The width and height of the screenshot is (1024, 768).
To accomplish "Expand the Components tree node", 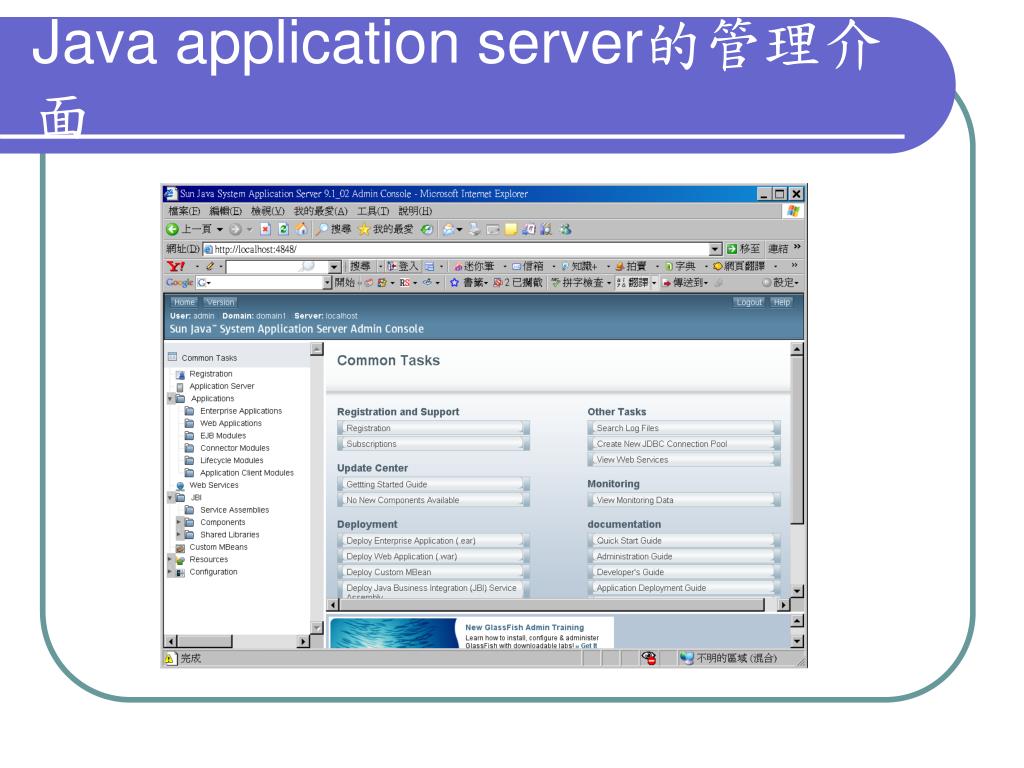I will [x=180, y=522].
